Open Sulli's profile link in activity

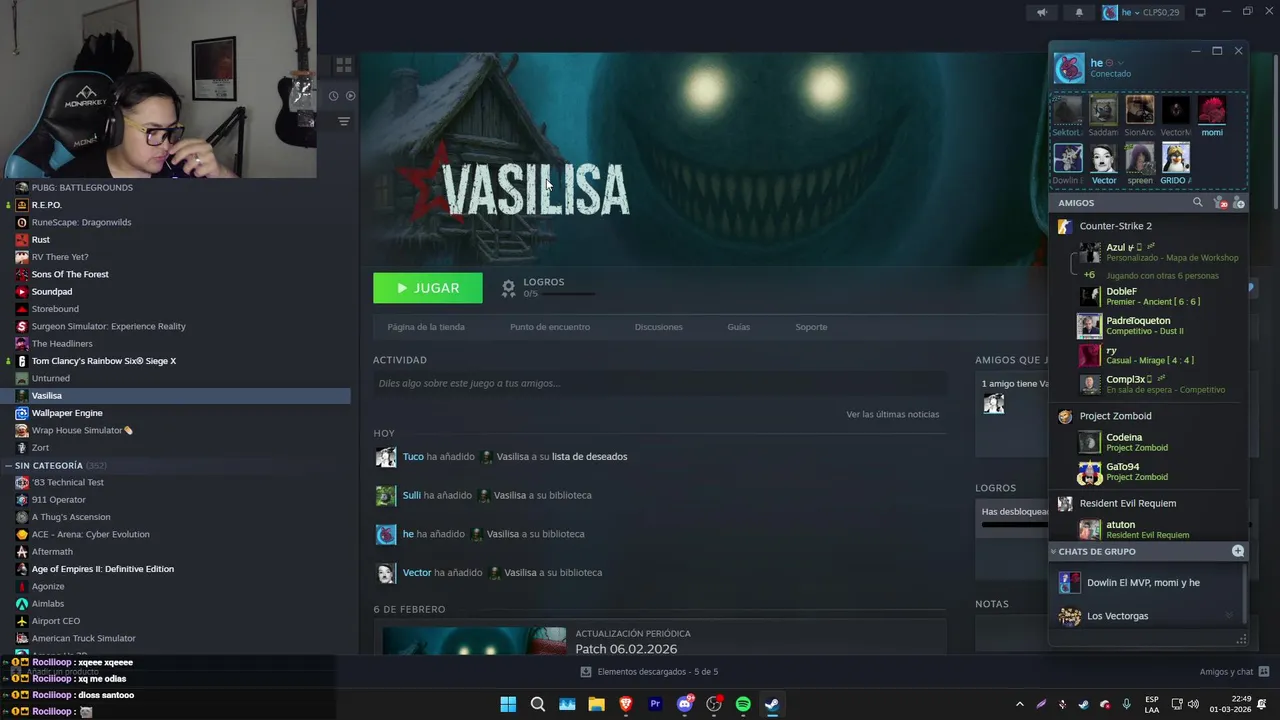pos(412,495)
